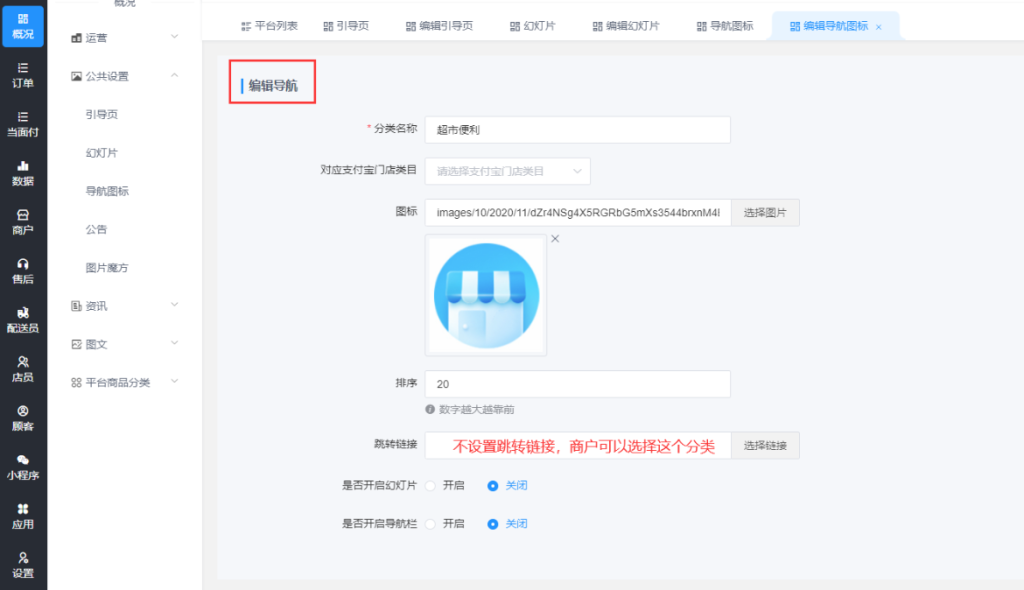Click the 排序 input field
Image resolution: width=1024 pixels, height=590 pixels.
click(577, 384)
